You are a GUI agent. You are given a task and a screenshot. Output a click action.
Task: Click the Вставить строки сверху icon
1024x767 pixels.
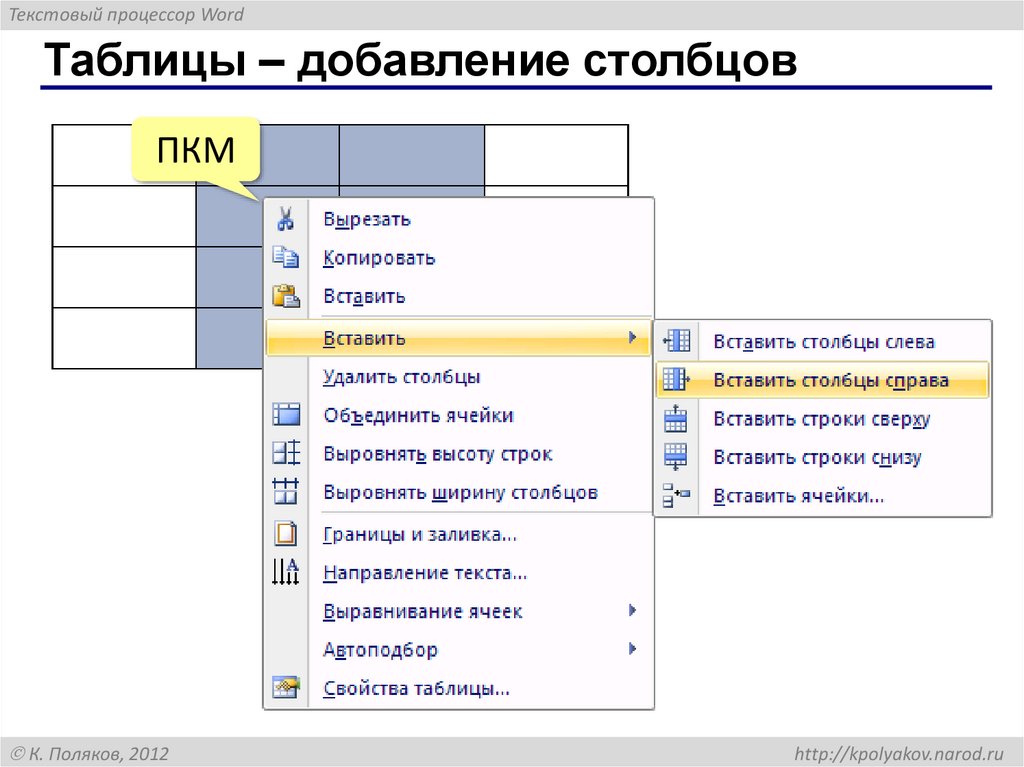click(678, 418)
